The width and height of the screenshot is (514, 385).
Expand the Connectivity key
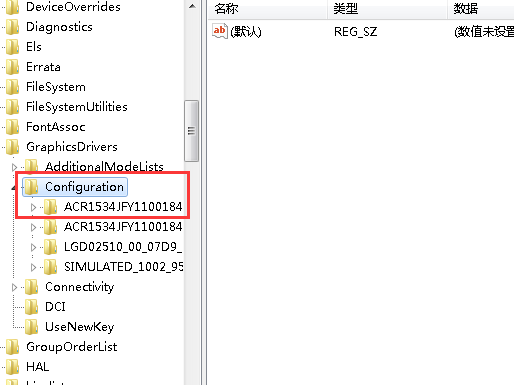coord(14,287)
